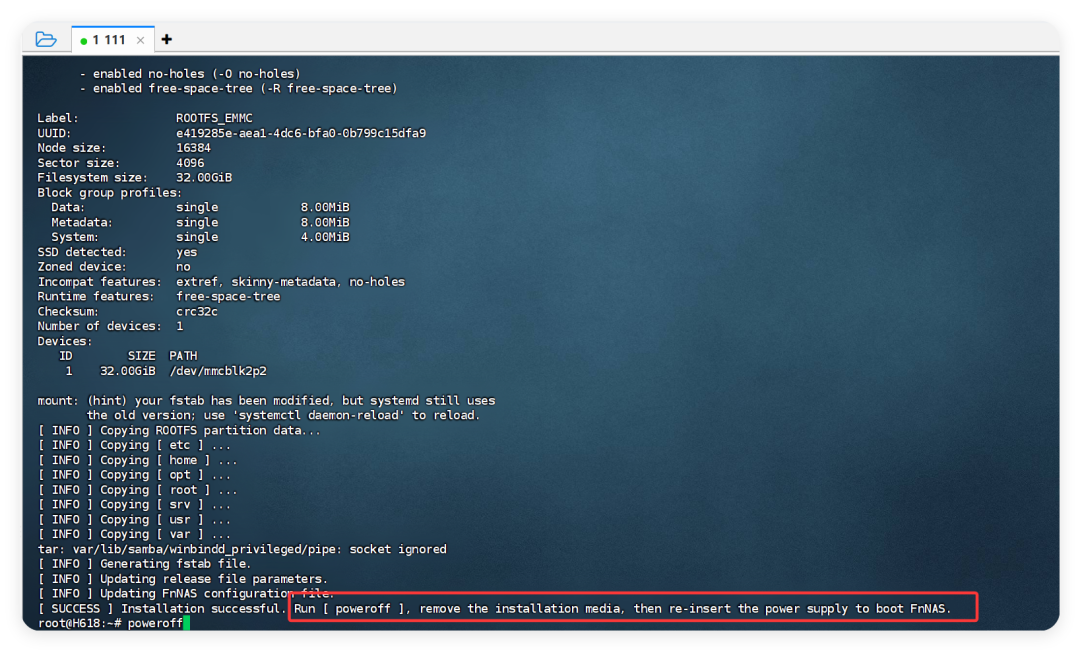Select the Zoned device value "no"
The image size is (1080, 651).
(x=183, y=267)
